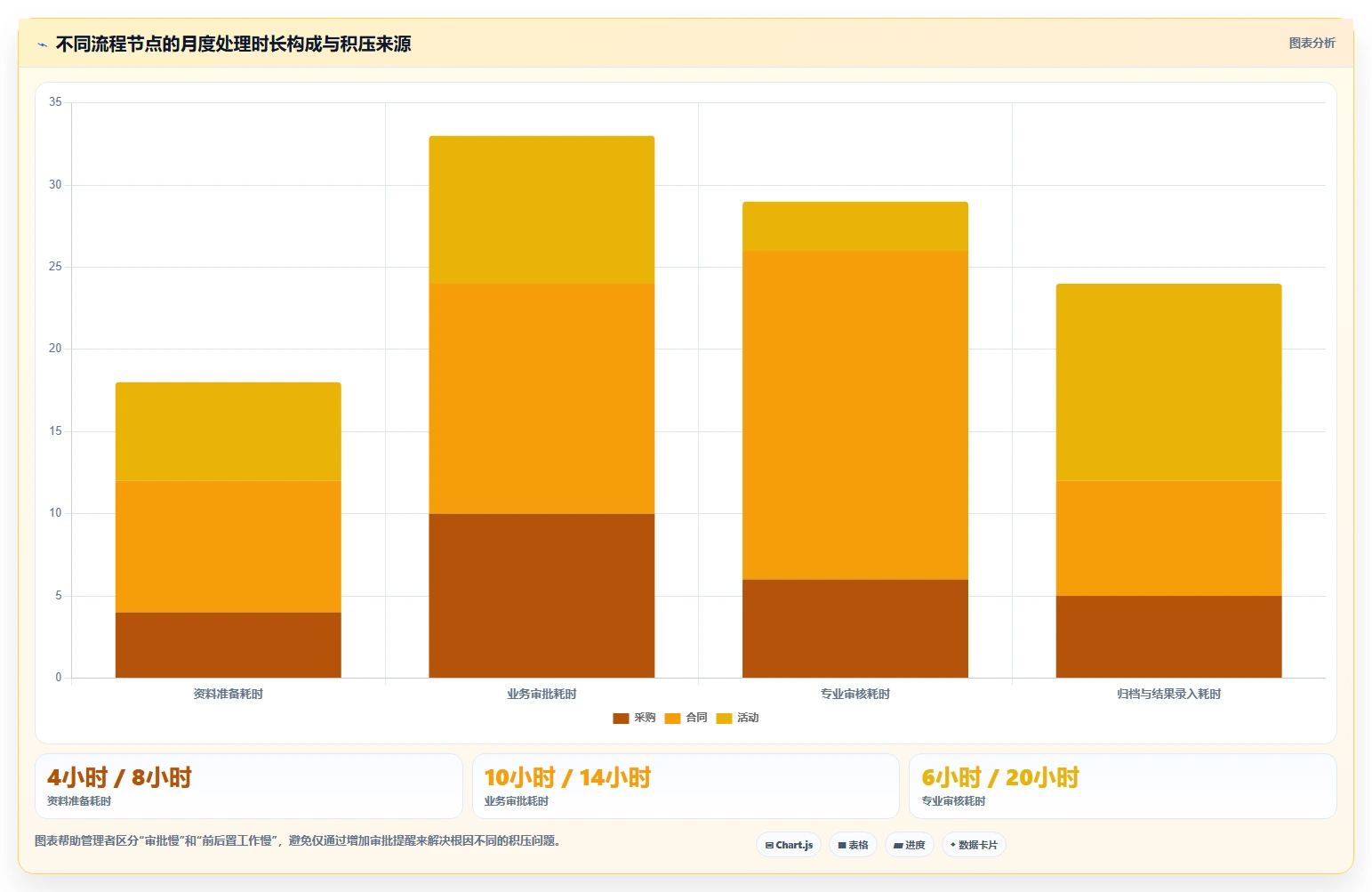
Task: Click the y-axis value 30
Action: point(55,185)
